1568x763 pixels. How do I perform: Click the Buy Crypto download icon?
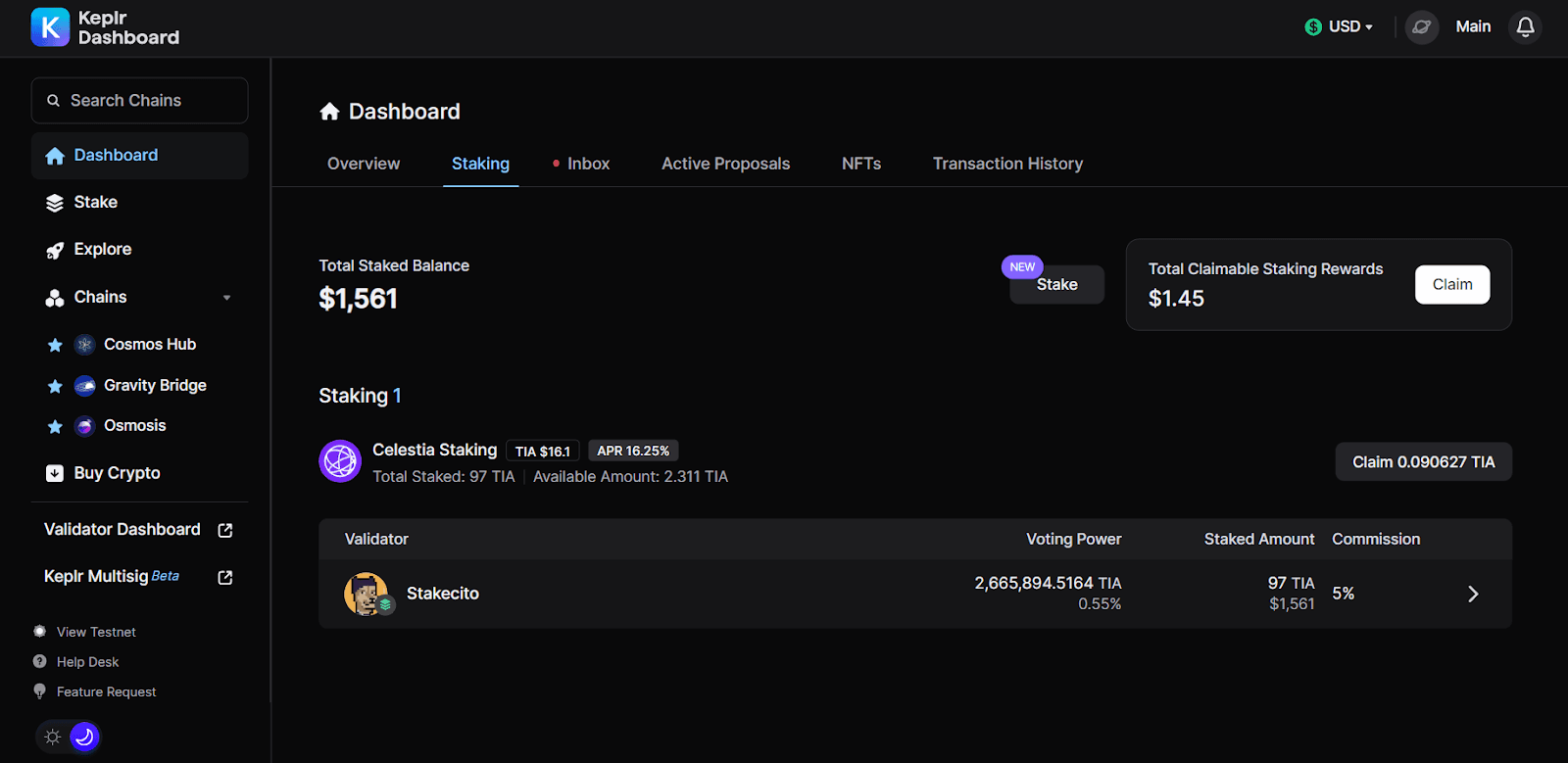(55, 473)
